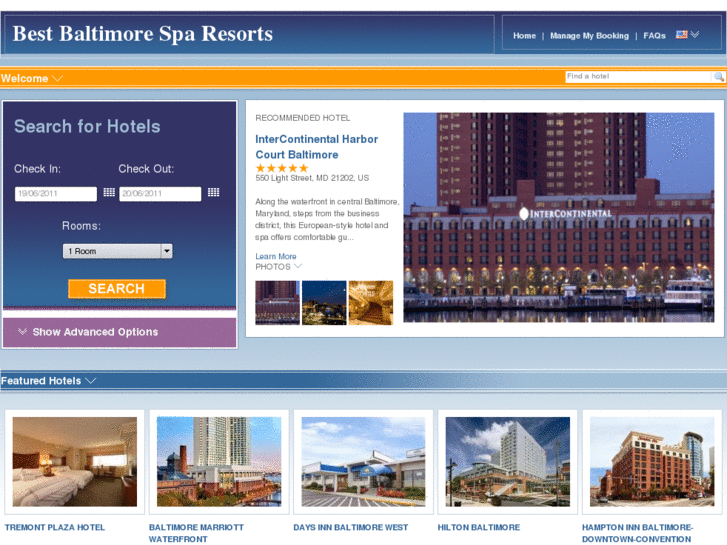Click the address 550 Light Street text

click(x=312, y=178)
